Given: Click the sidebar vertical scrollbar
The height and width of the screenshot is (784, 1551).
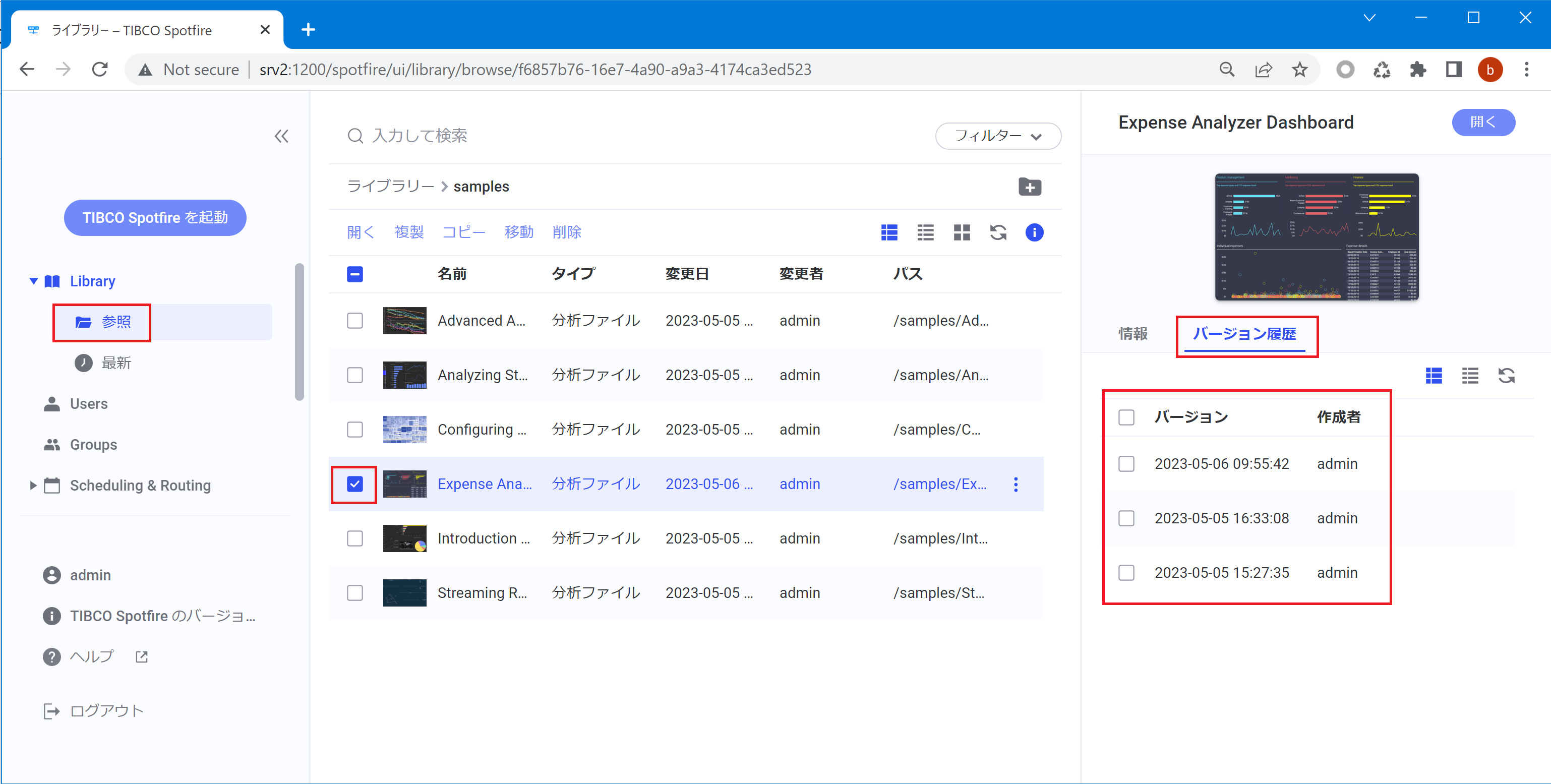Looking at the screenshot, I should [x=299, y=331].
